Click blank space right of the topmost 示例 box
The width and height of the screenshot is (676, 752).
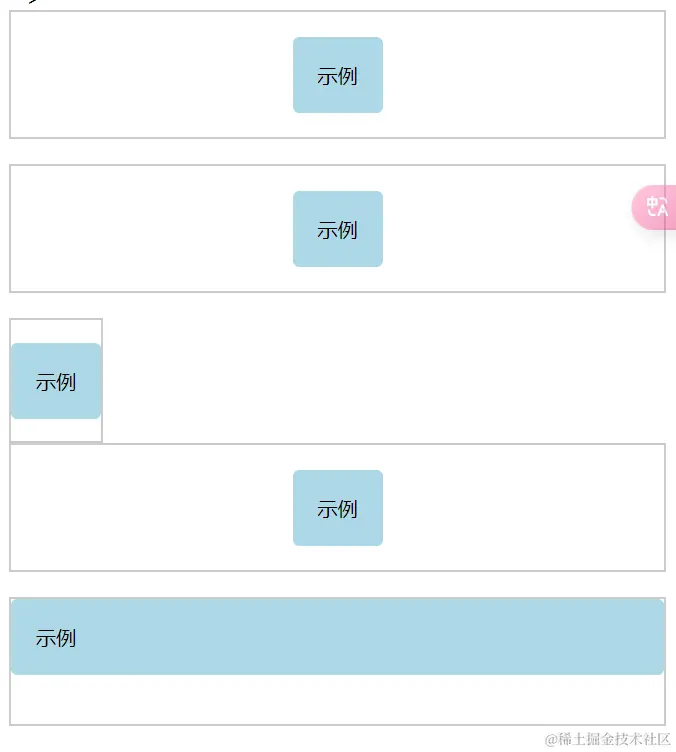point(524,75)
